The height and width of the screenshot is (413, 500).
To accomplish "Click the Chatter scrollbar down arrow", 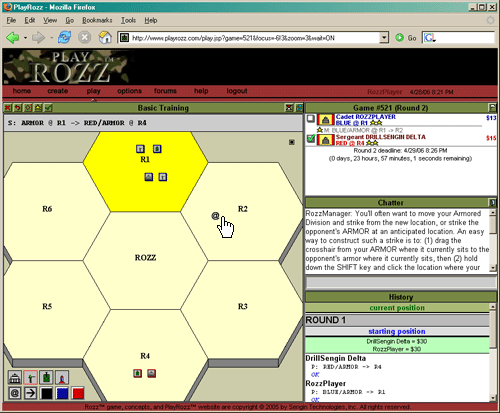I will tap(493, 268).
